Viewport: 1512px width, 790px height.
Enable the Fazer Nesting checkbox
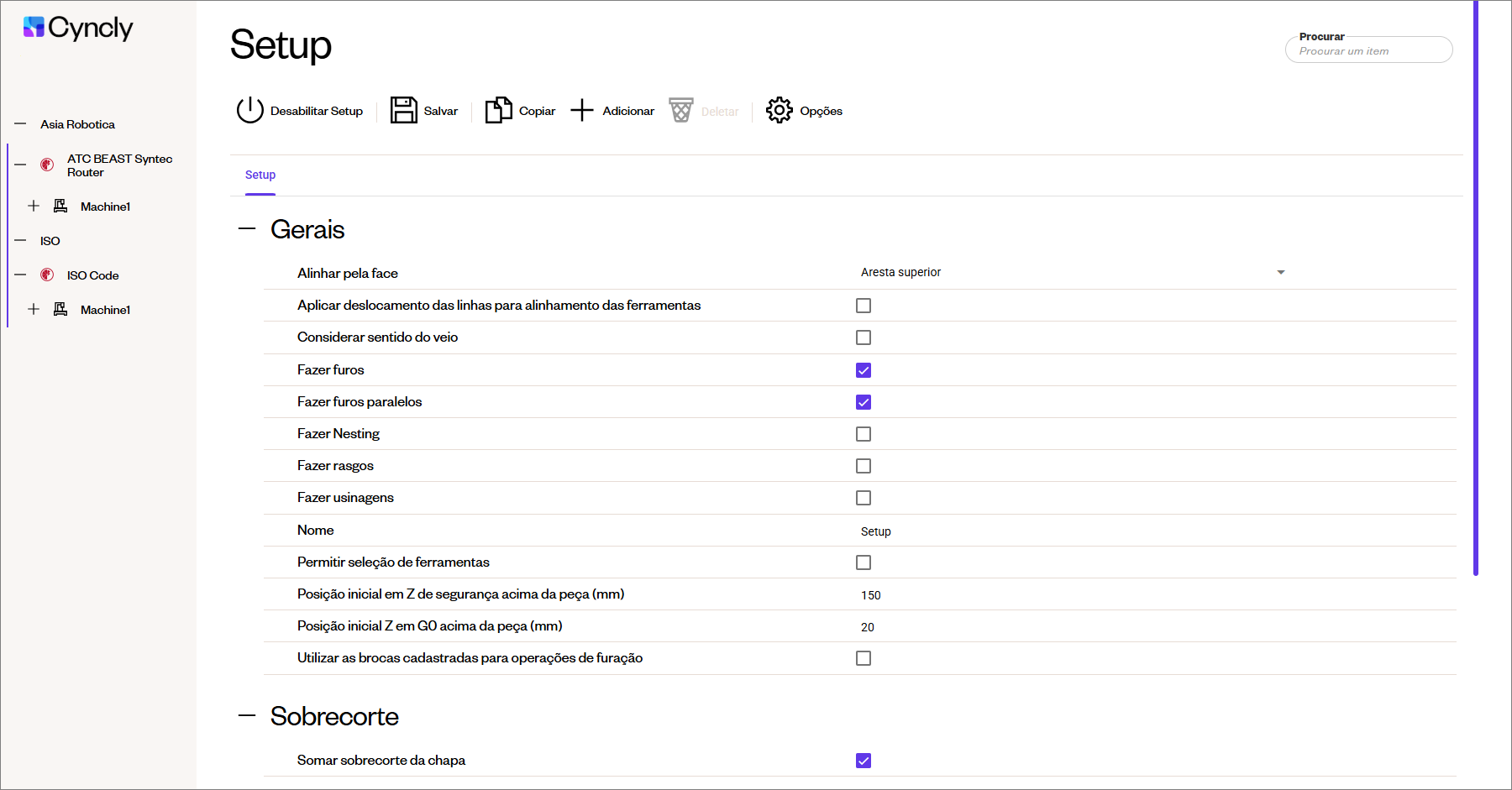point(863,434)
